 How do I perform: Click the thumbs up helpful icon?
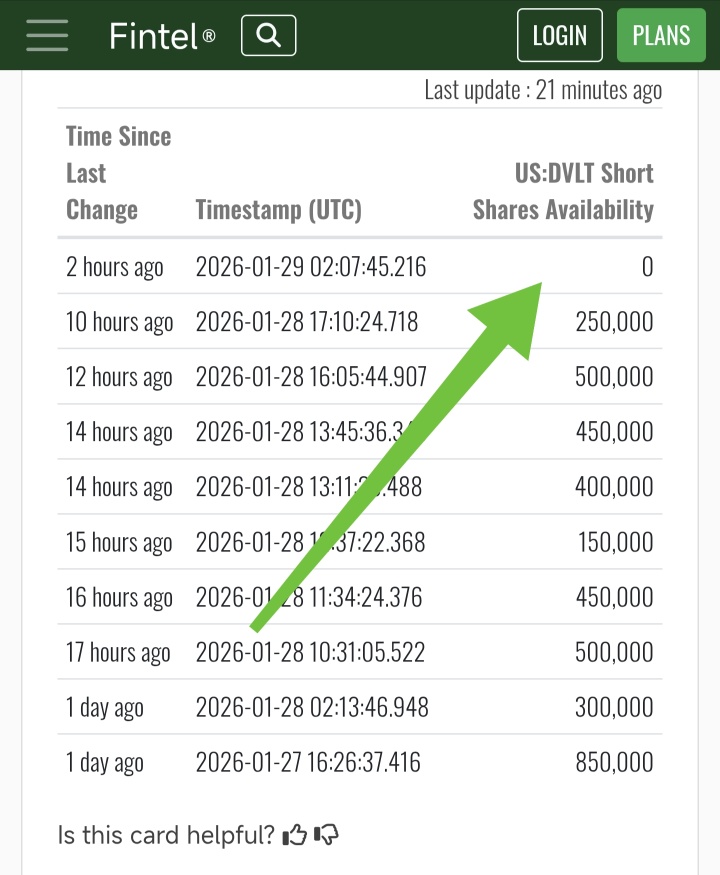coord(295,835)
